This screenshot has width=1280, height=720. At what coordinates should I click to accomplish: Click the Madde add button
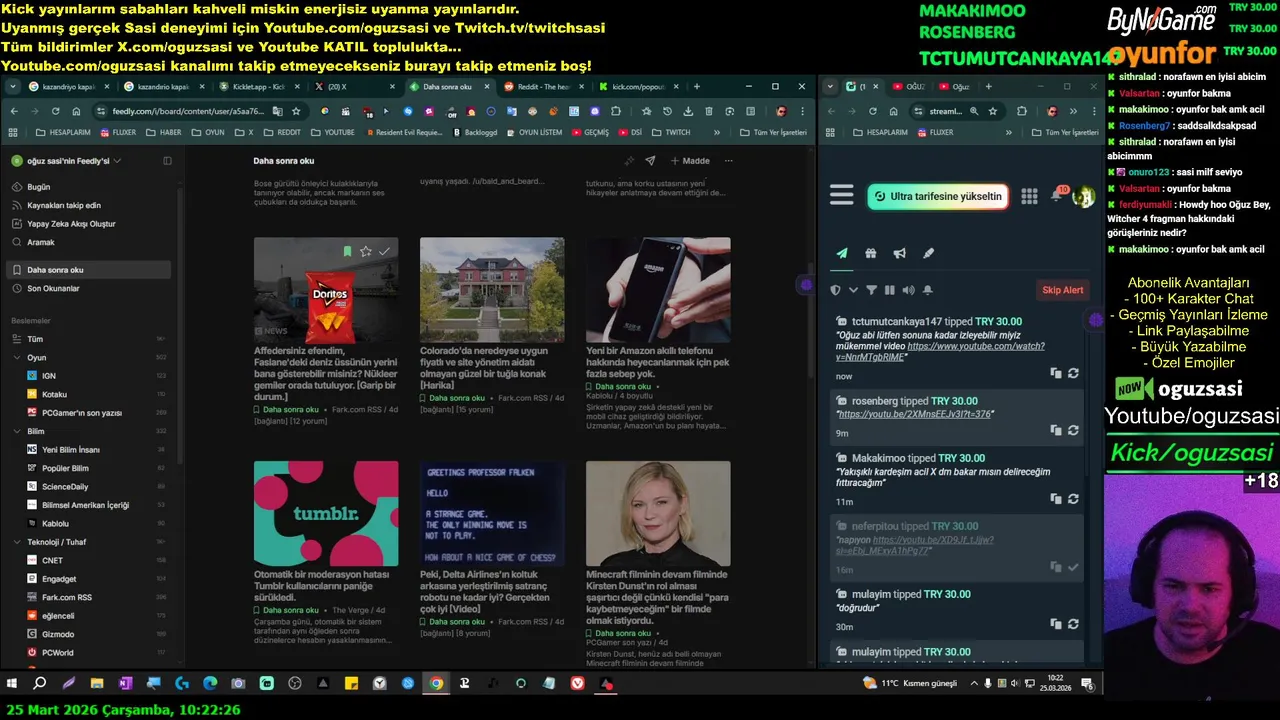690,161
